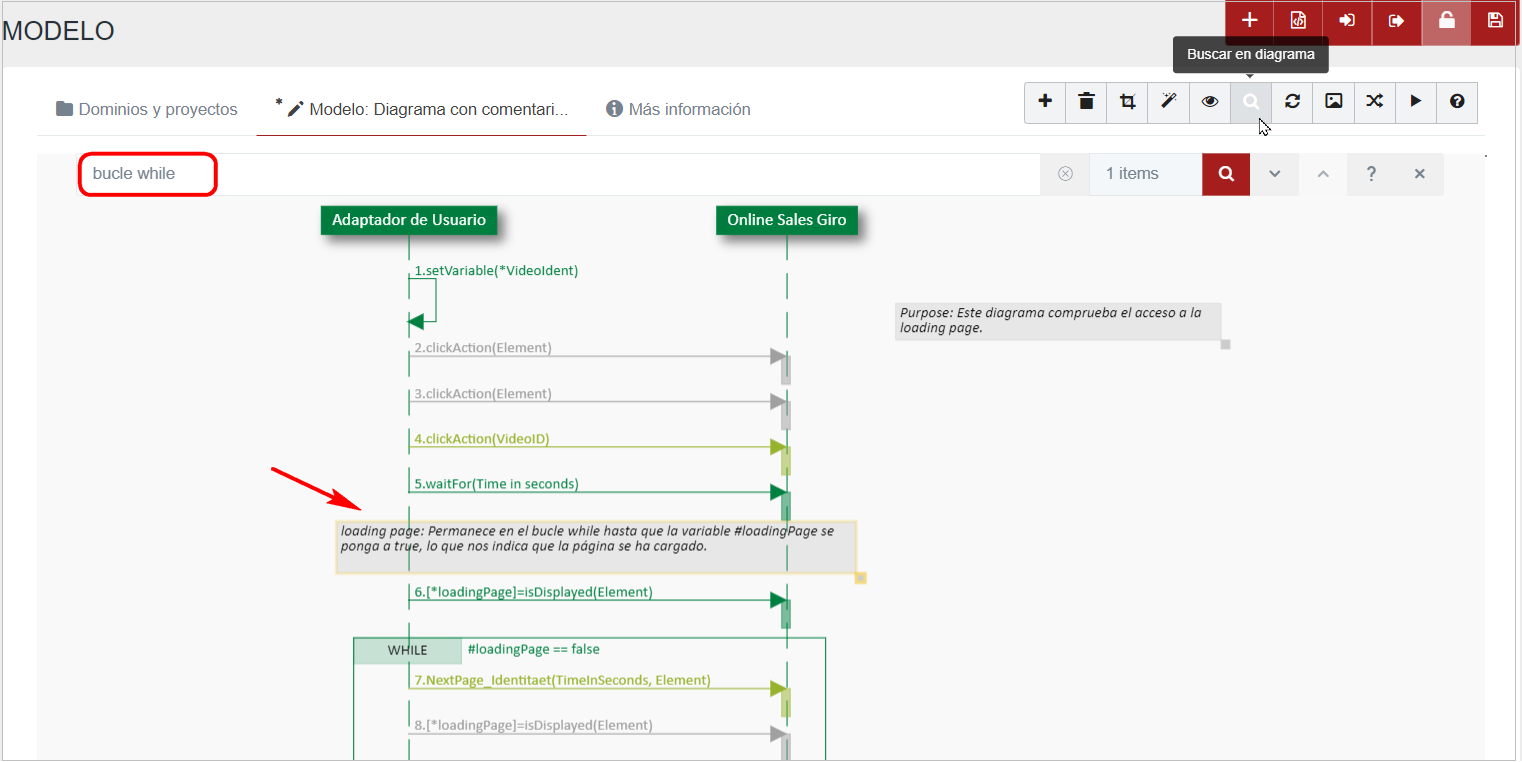This screenshot has width=1522, height=762.
Task: Toggle the eye visibility icon in toolbar
Action: pos(1210,101)
